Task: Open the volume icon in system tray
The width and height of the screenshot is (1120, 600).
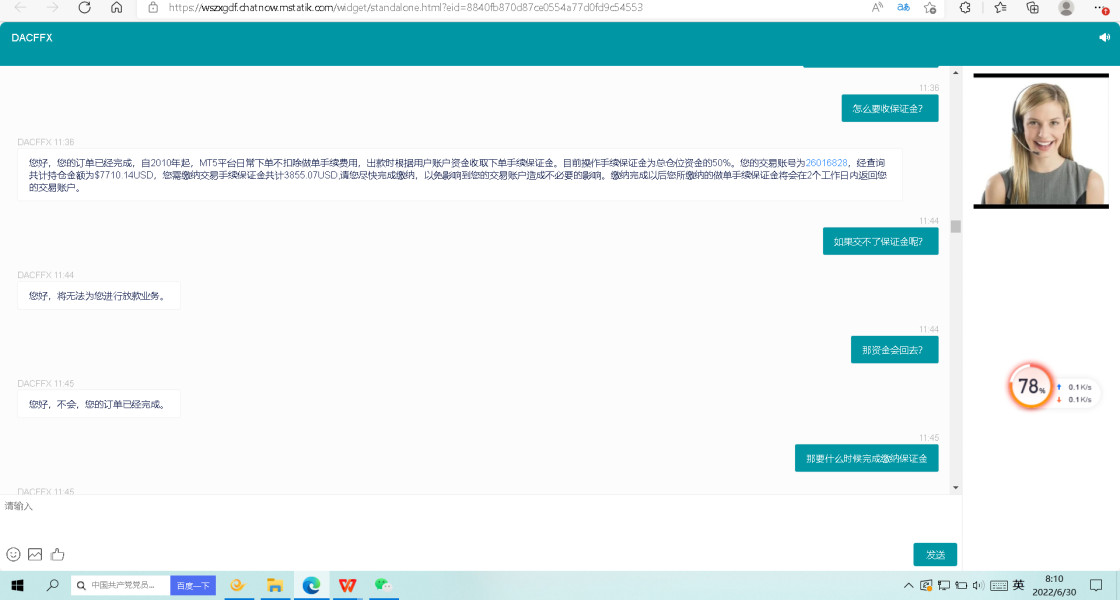Action: point(979,586)
